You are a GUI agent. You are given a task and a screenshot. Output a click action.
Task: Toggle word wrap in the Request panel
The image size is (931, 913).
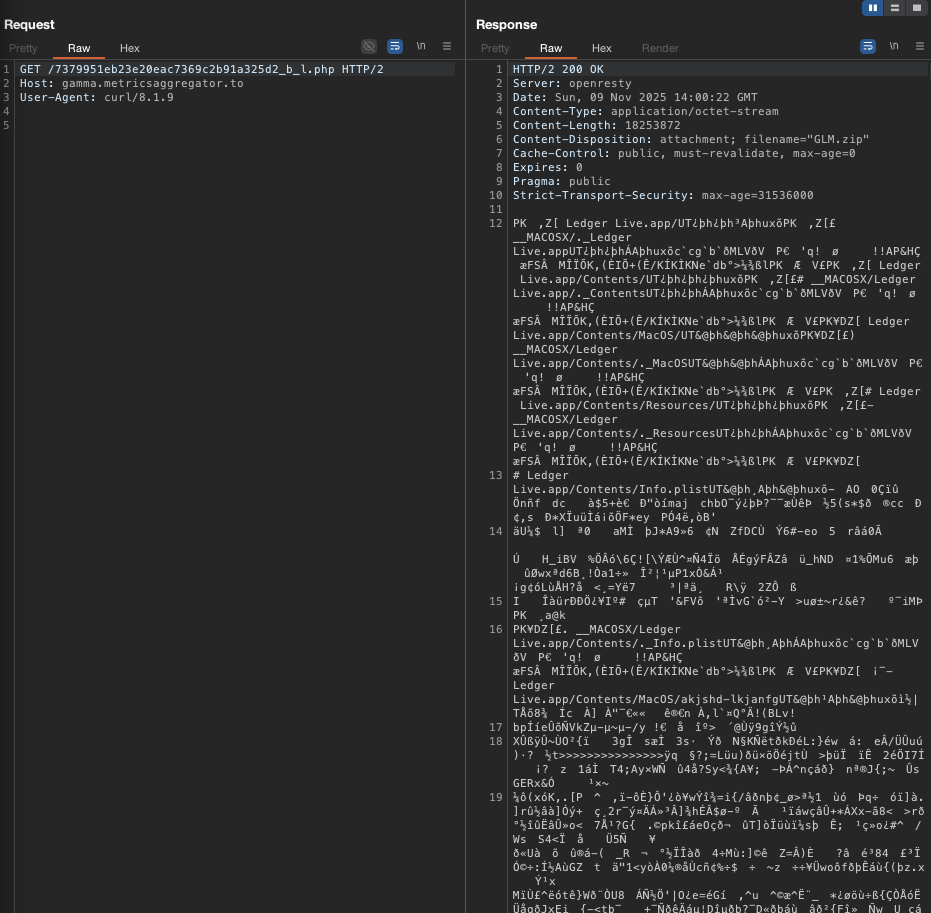click(x=395, y=46)
